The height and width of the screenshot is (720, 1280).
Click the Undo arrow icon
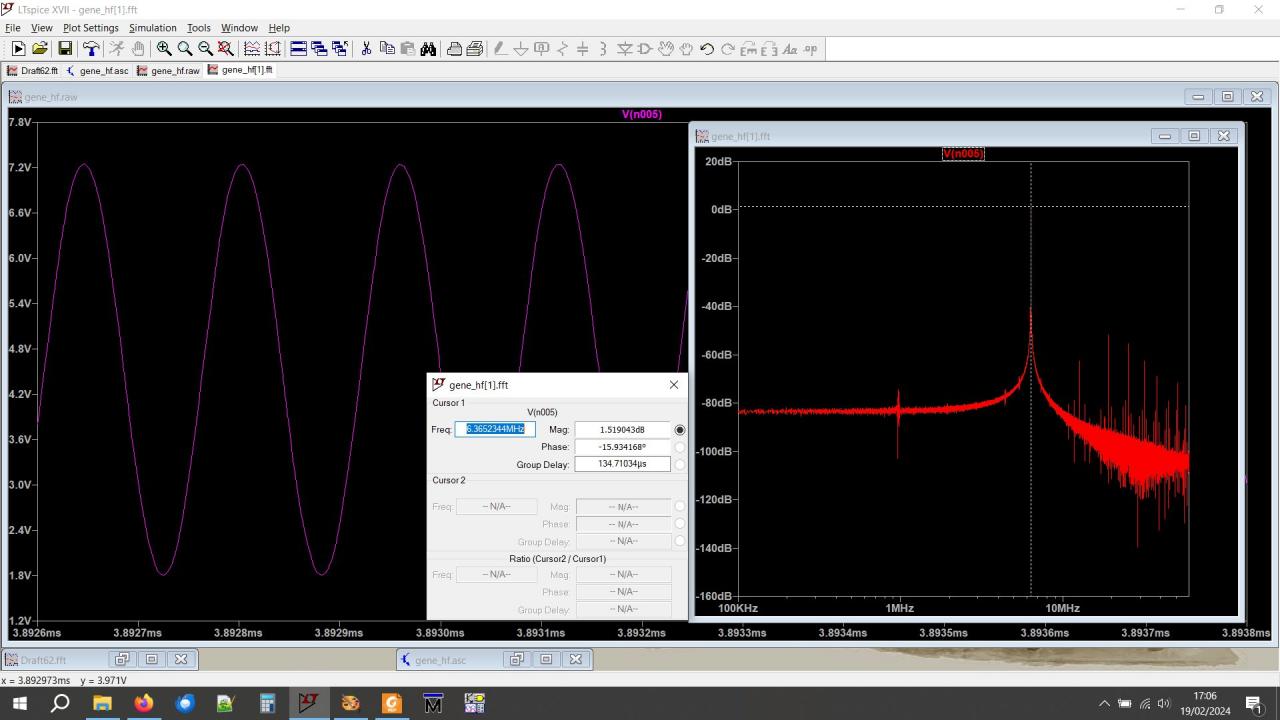pos(707,49)
